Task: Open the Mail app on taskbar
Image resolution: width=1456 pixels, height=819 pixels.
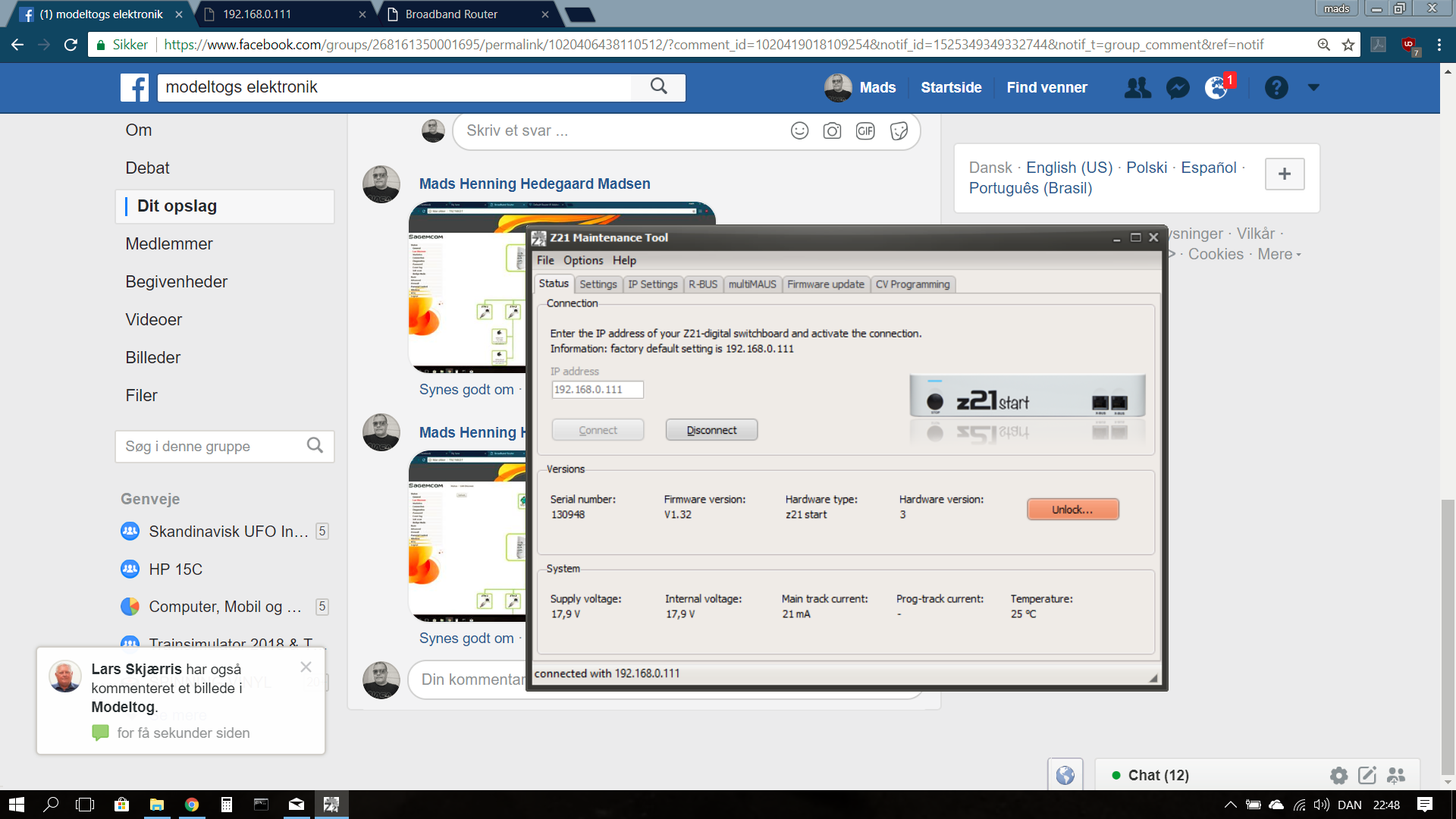Action: [x=297, y=805]
